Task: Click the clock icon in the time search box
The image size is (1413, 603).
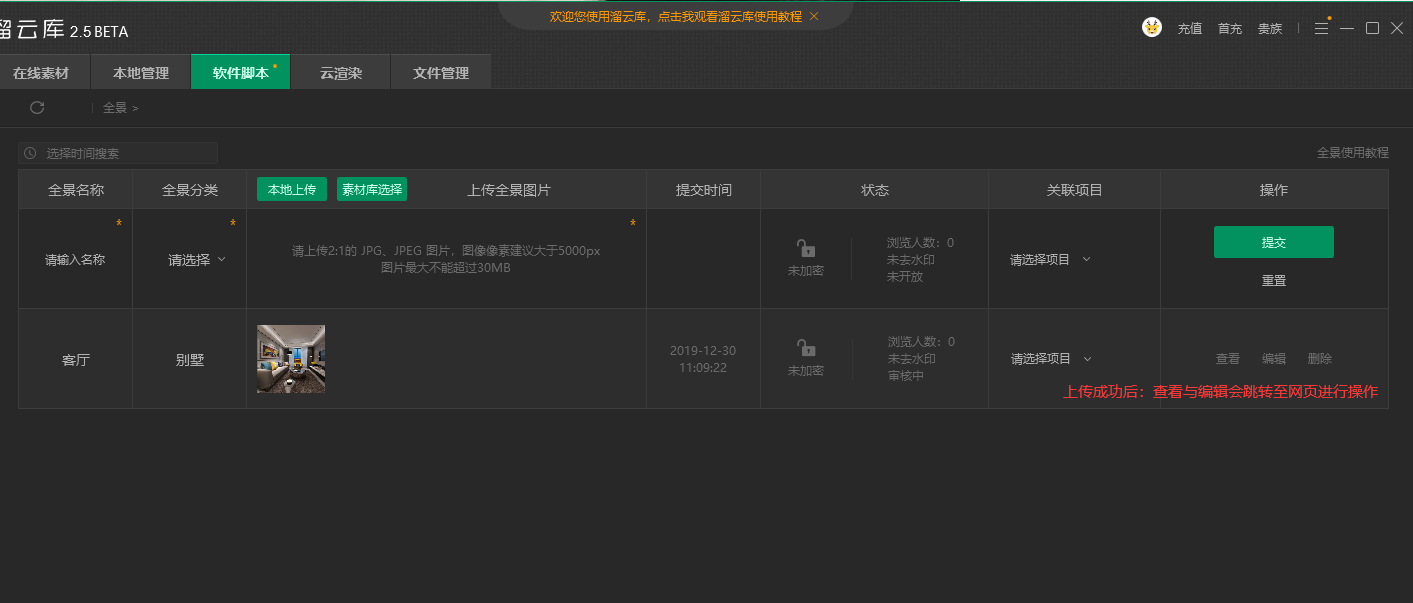Action: 29,152
